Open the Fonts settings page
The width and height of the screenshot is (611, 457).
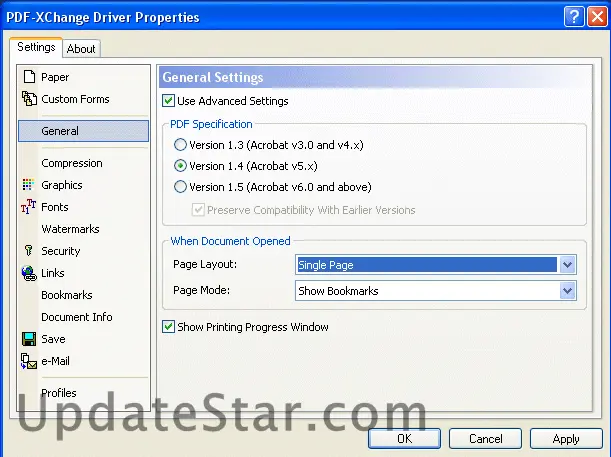tap(83, 206)
